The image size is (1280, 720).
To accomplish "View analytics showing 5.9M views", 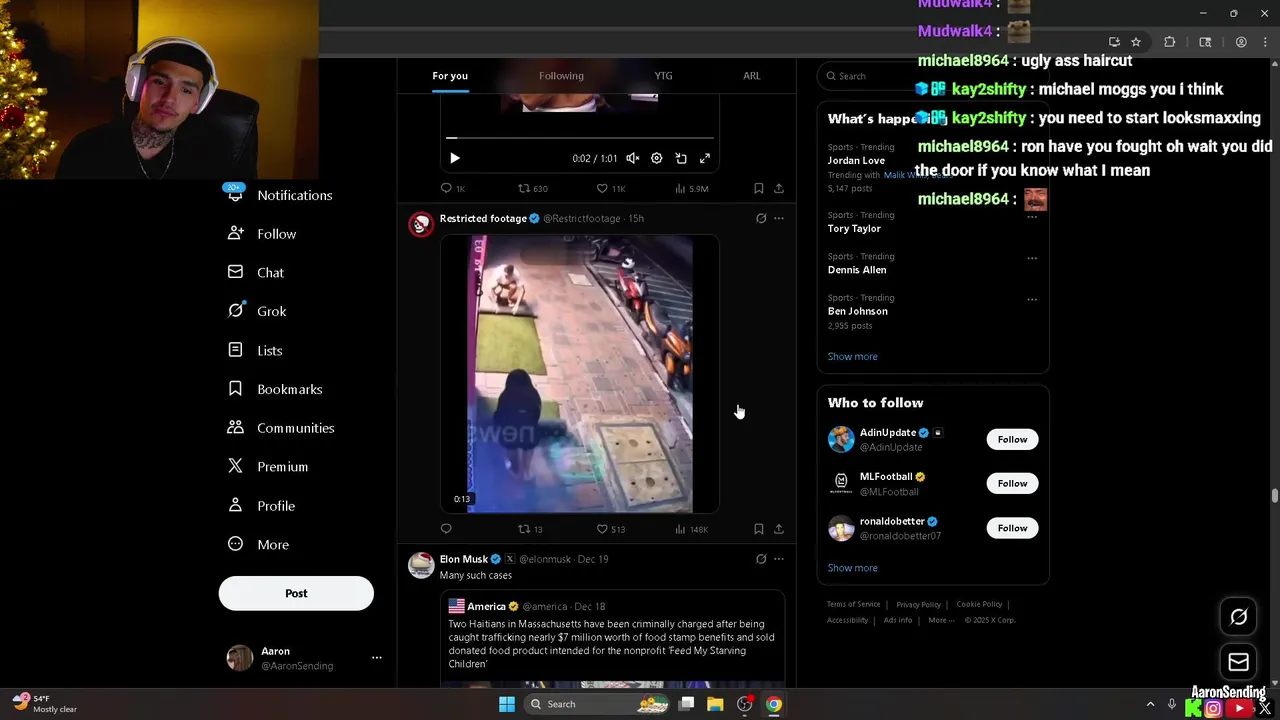I will point(692,188).
